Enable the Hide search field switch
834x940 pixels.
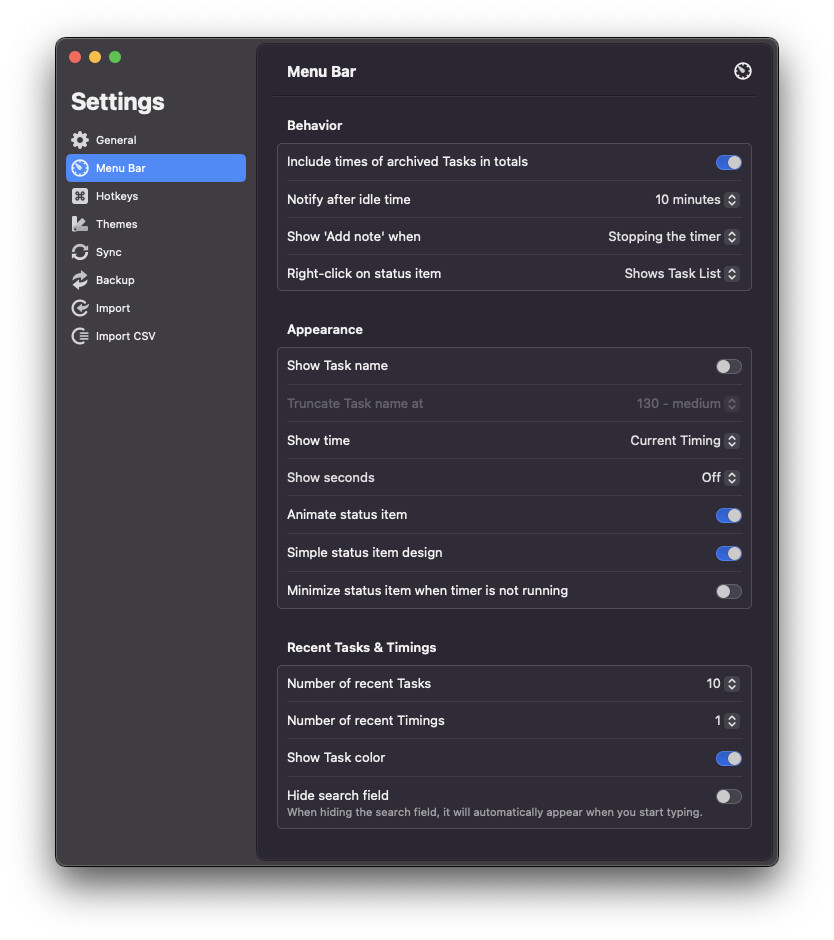(x=728, y=796)
